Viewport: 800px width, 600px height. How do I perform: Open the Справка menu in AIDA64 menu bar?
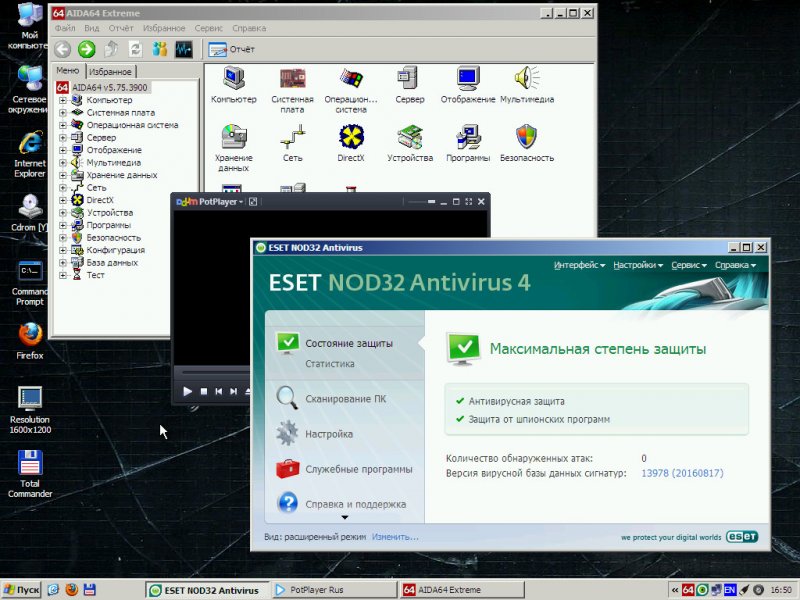pyautogui.click(x=249, y=28)
